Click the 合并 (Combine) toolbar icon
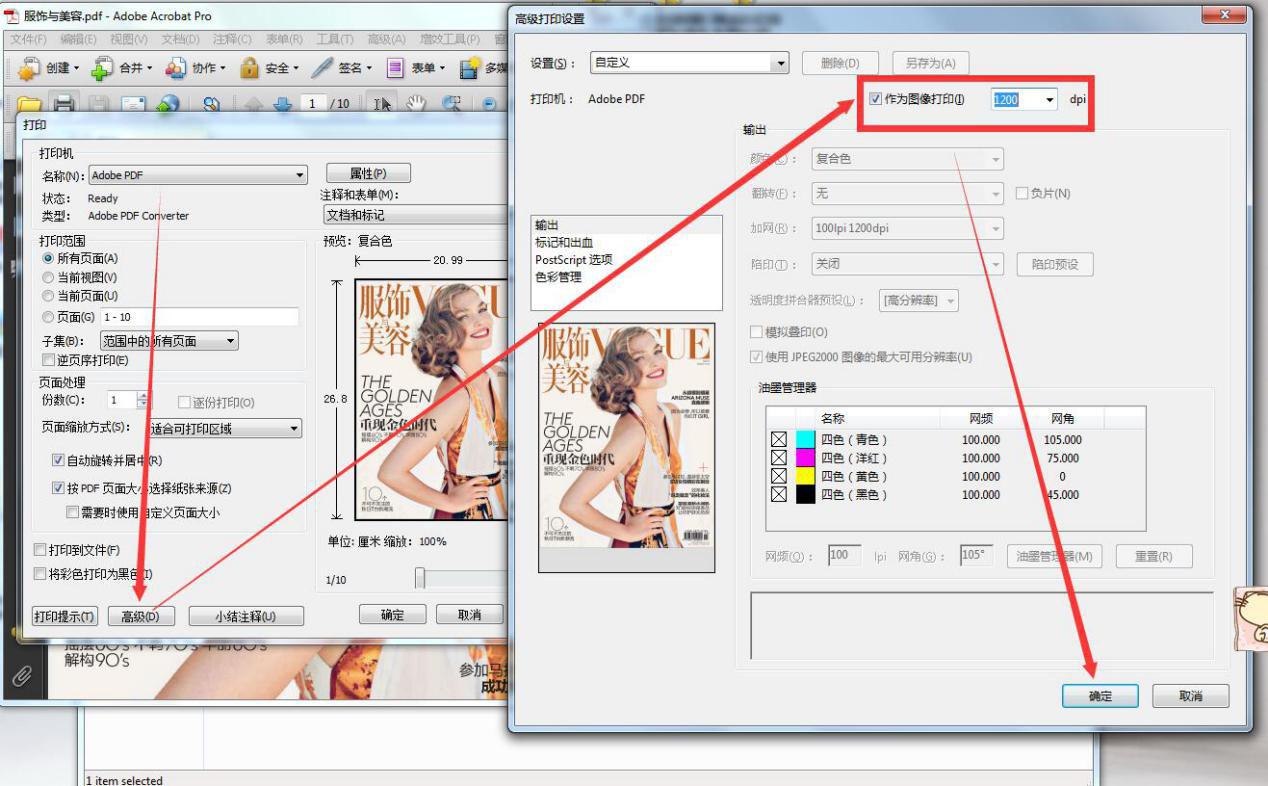 click(103, 68)
